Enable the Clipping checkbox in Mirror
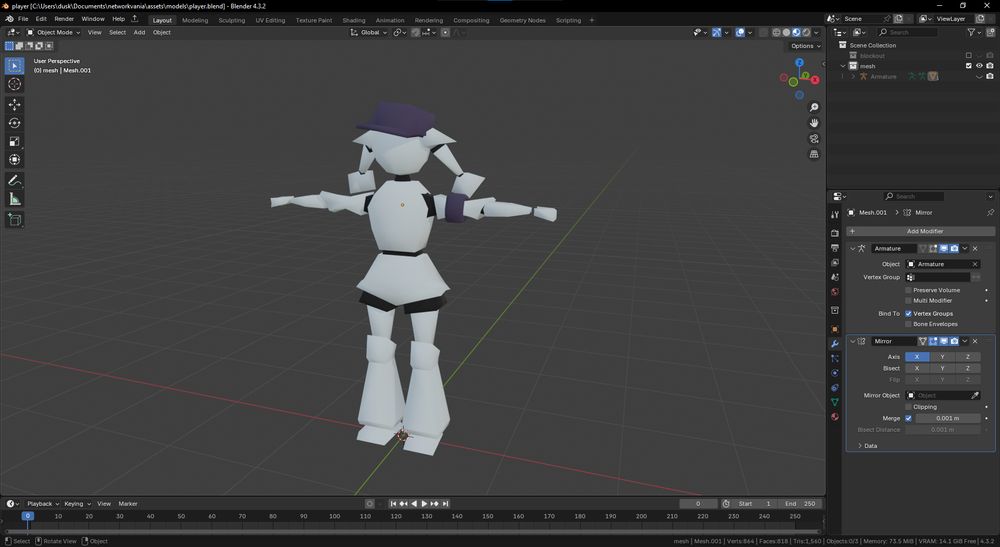 tap(908, 407)
